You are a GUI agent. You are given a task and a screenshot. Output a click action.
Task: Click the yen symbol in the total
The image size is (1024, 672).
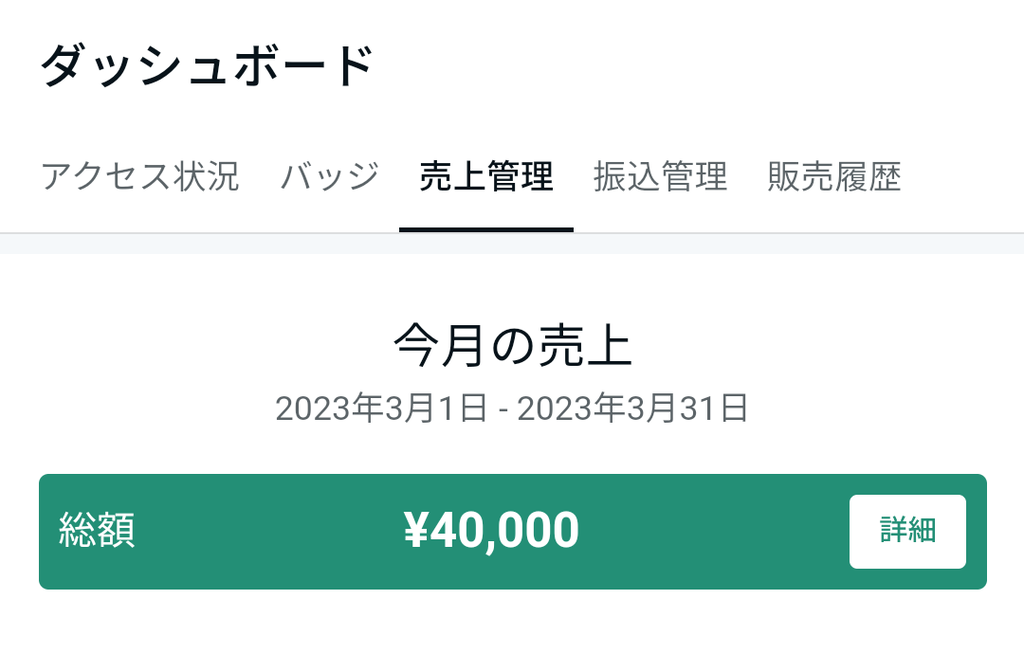pyautogui.click(x=415, y=530)
